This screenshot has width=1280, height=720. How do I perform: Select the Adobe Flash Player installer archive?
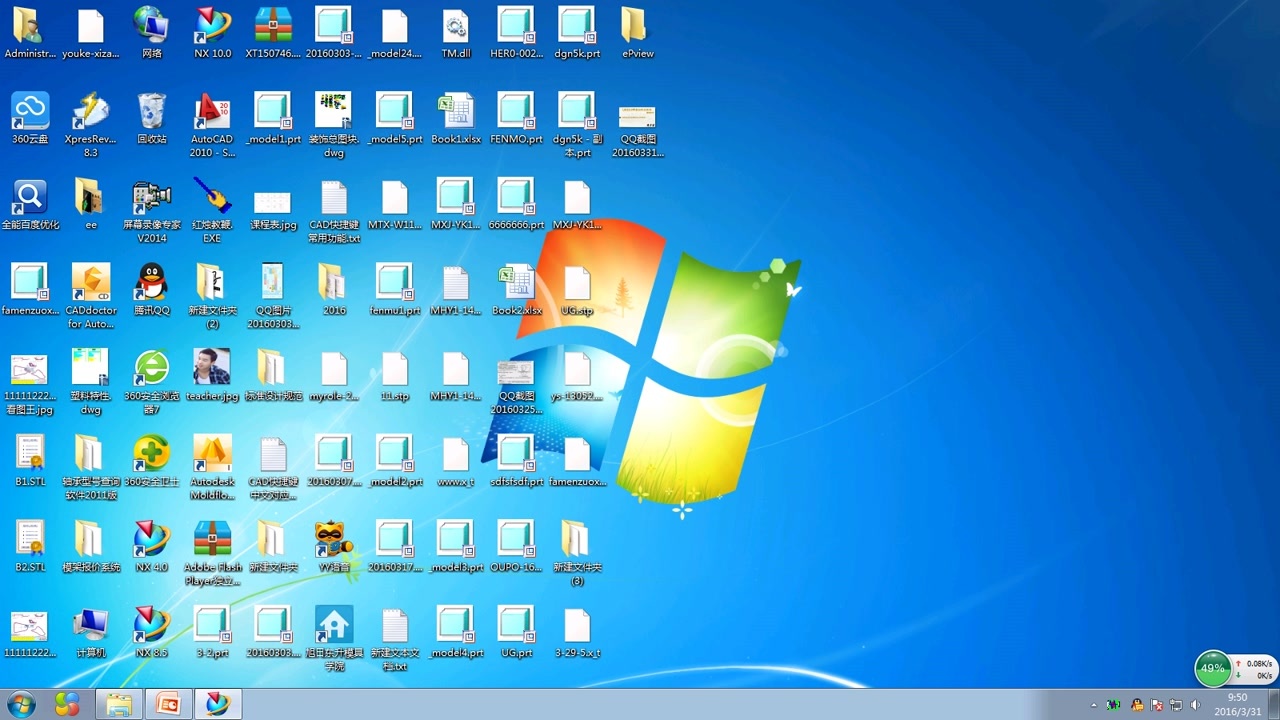pos(212,553)
